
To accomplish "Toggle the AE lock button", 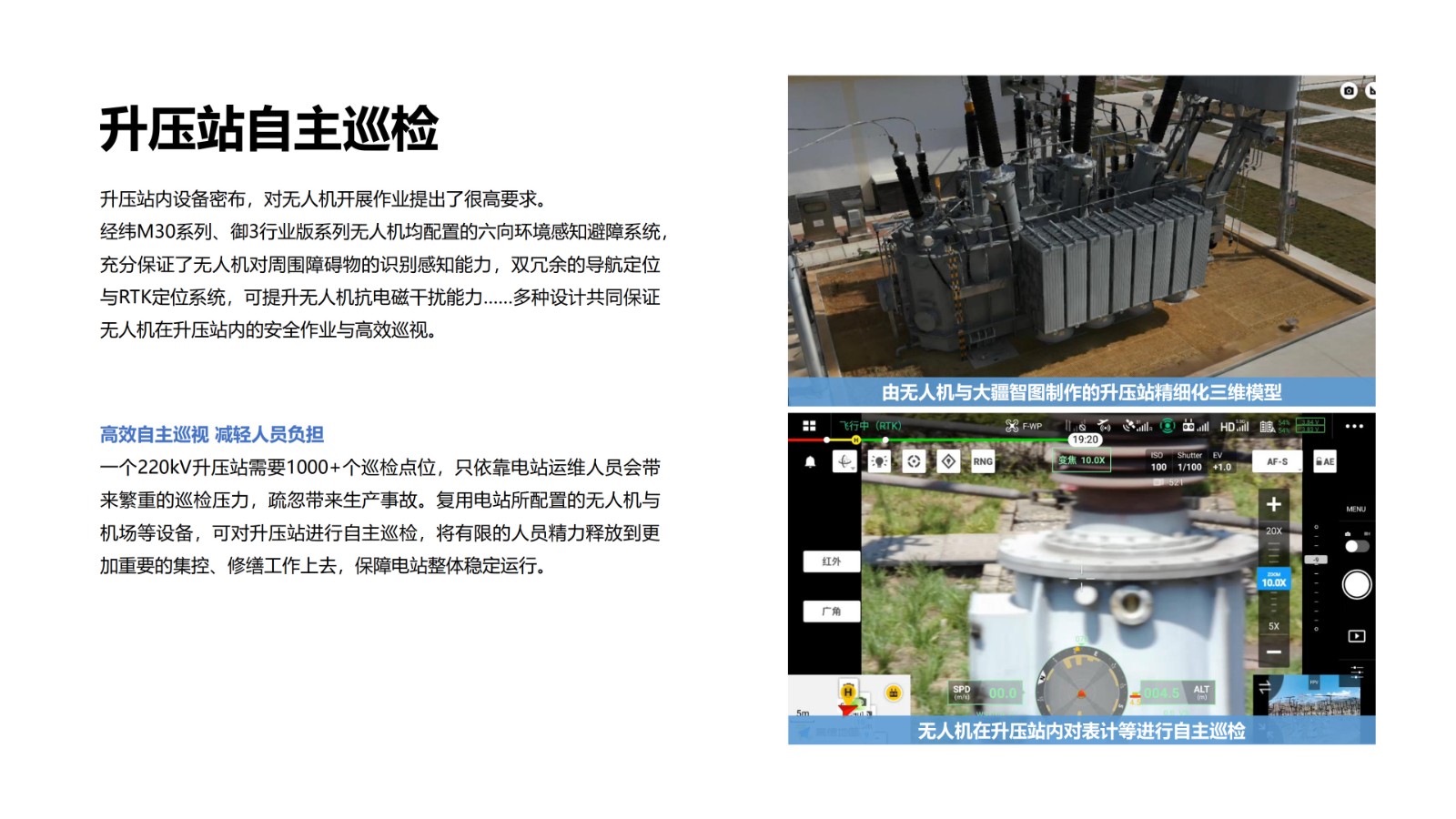I will (x=1325, y=462).
